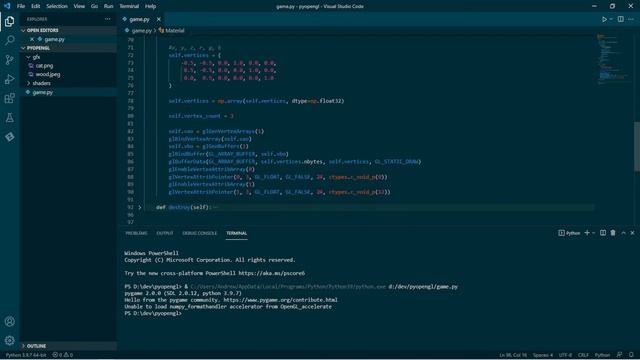Open the Search view in activity bar
This screenshot has height=360, width=640.
click(9, 40)
